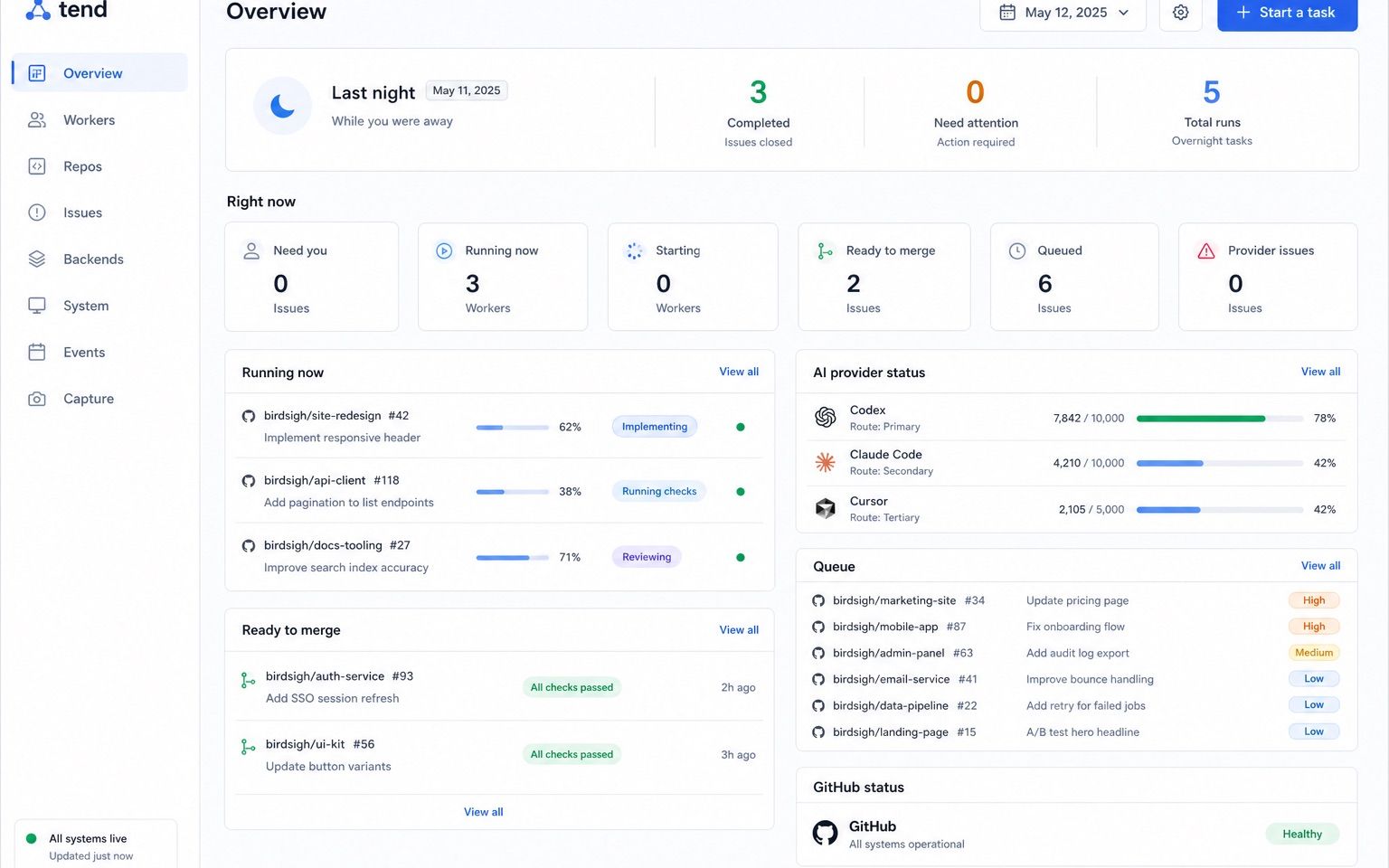
Task: Click the Start a task button
Action: point(1288,13)
